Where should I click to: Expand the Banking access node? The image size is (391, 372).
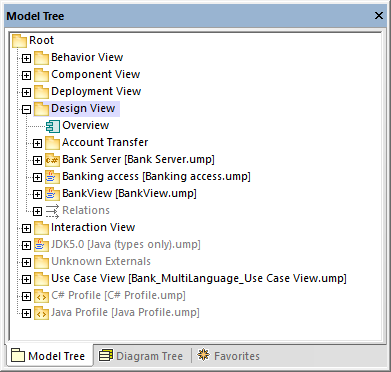pyautogui.click(x=38, y=178)
